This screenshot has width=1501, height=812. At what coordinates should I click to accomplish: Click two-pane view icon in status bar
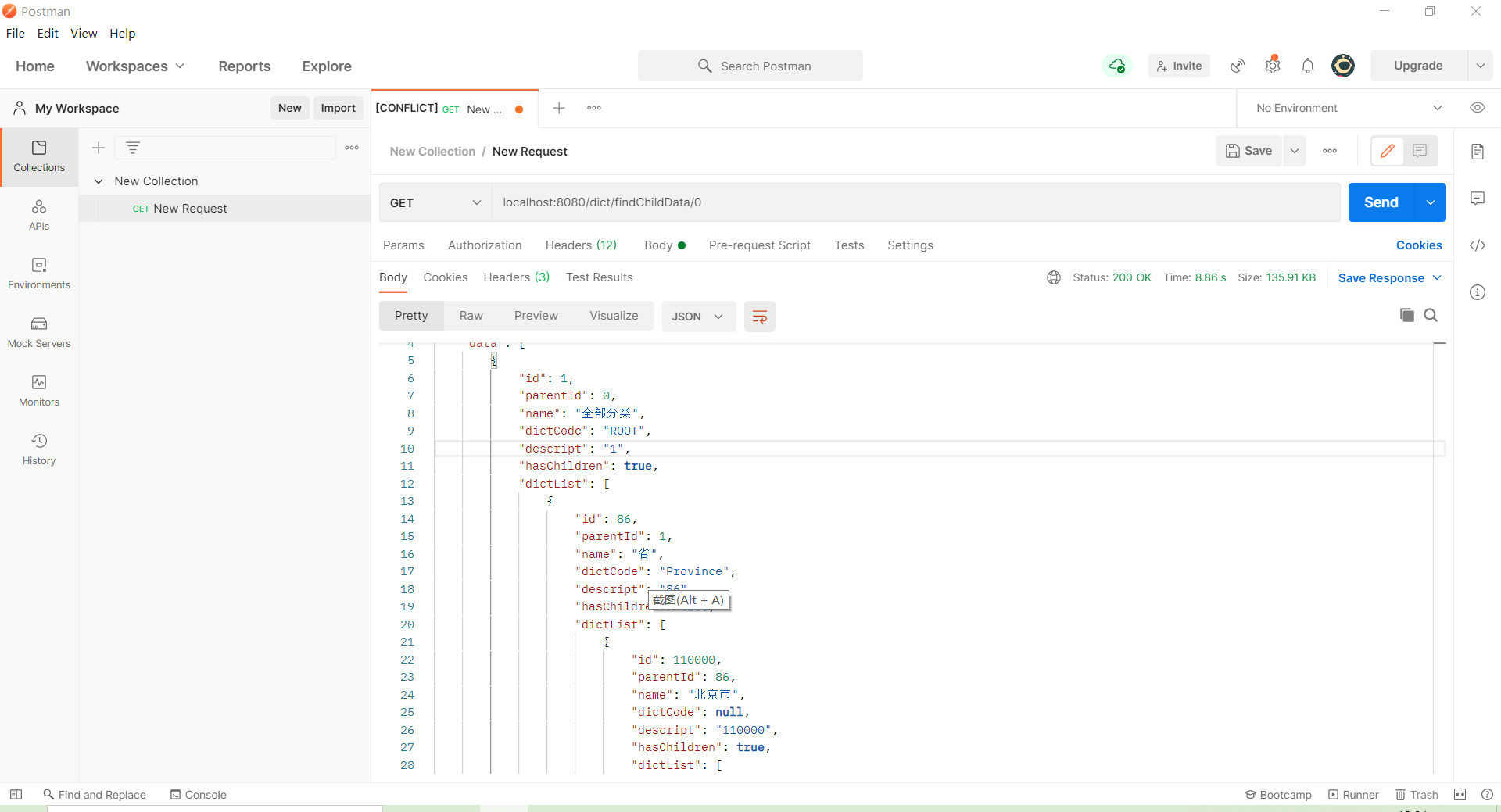1460,794
